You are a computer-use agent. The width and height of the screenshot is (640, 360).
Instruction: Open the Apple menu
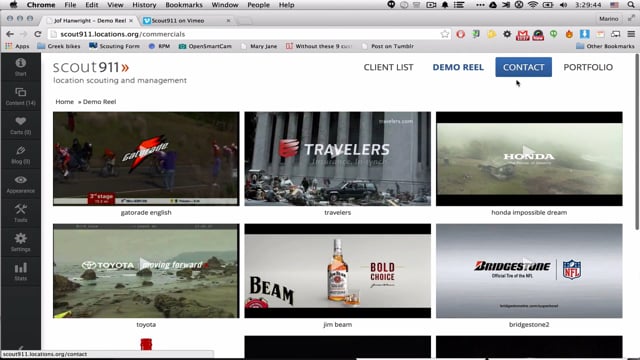click(x=13, y=5)
